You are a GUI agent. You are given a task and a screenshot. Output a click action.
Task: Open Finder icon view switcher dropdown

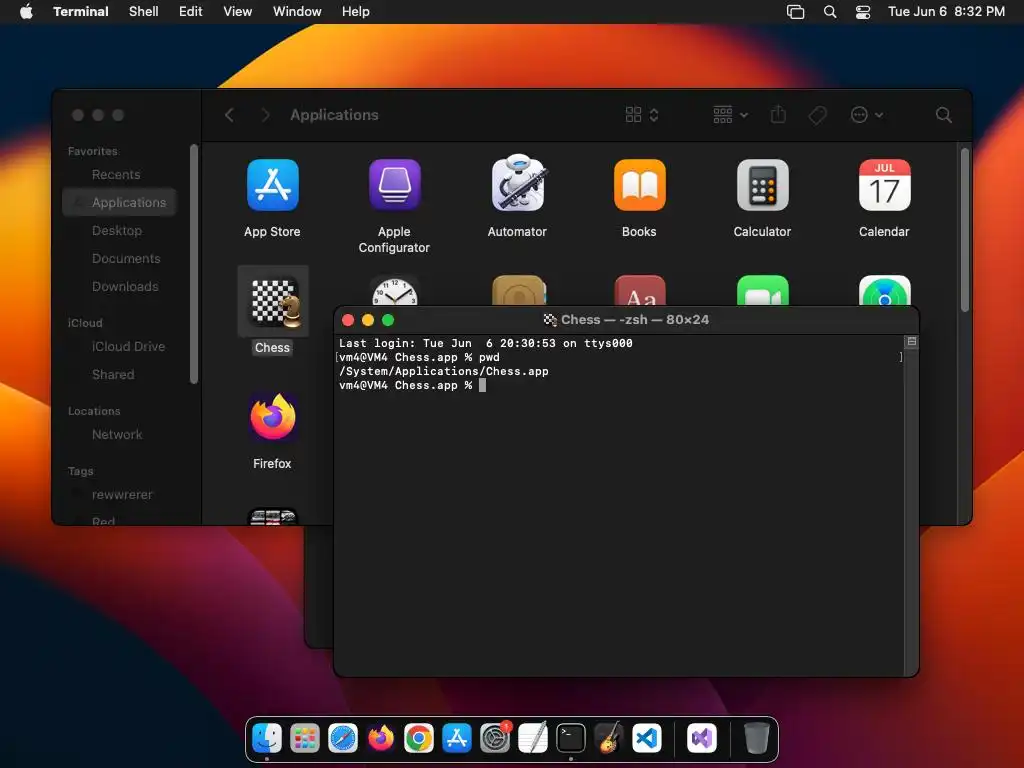coord(641,115)
